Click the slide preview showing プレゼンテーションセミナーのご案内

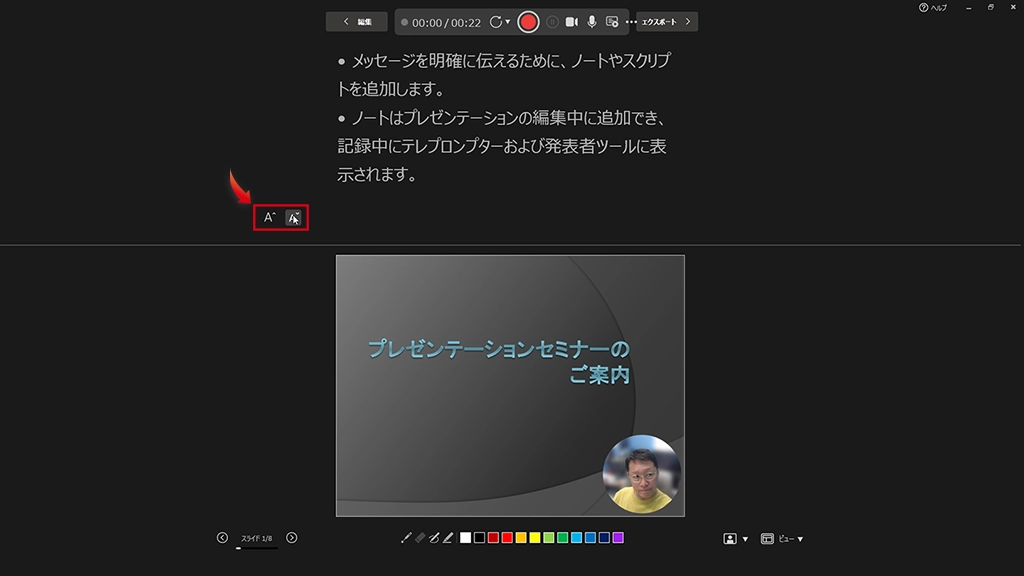pyautogui.click(x=510, y=385)
